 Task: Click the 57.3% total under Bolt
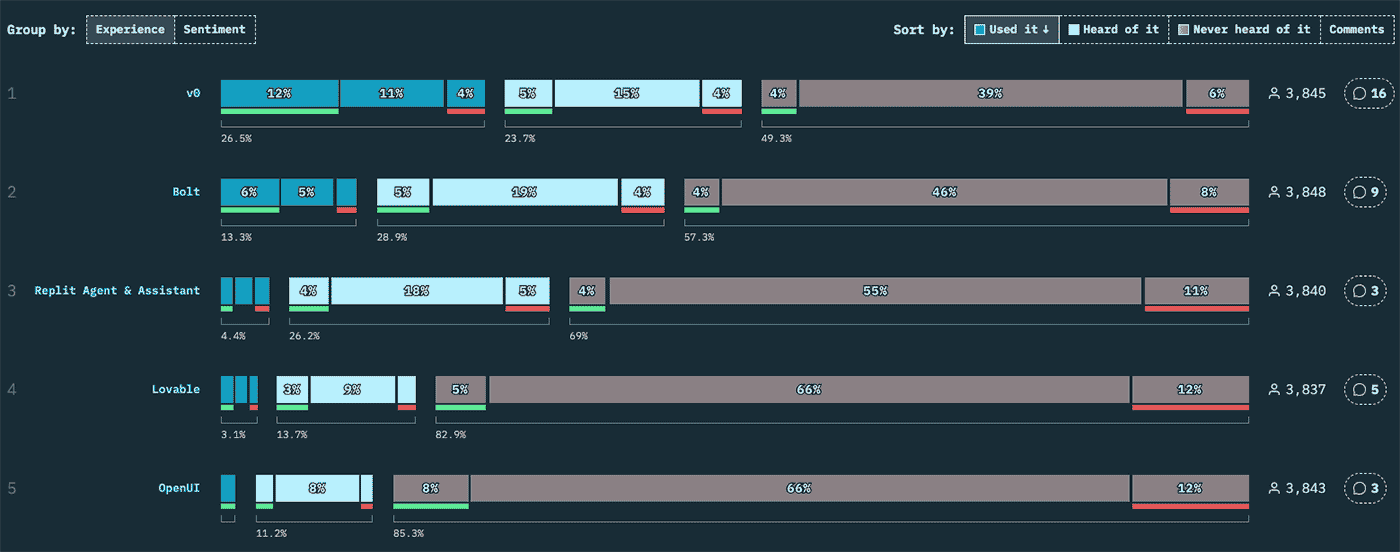(699, 237)
